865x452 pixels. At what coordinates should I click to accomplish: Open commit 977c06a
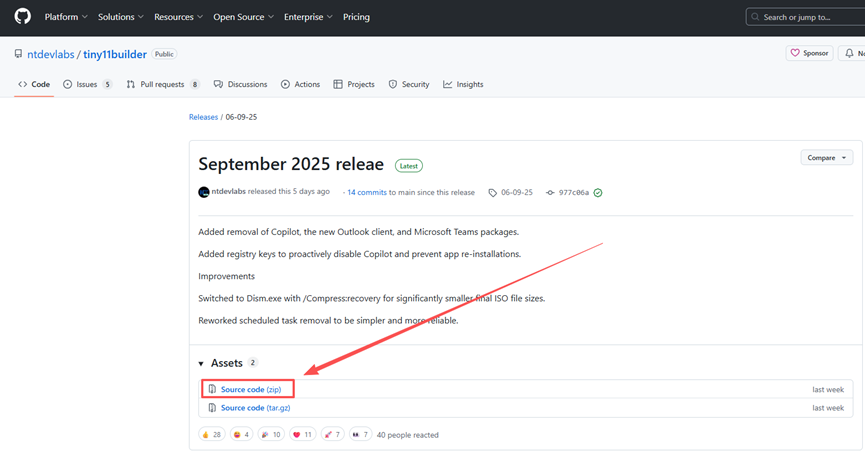coord(574,193)
